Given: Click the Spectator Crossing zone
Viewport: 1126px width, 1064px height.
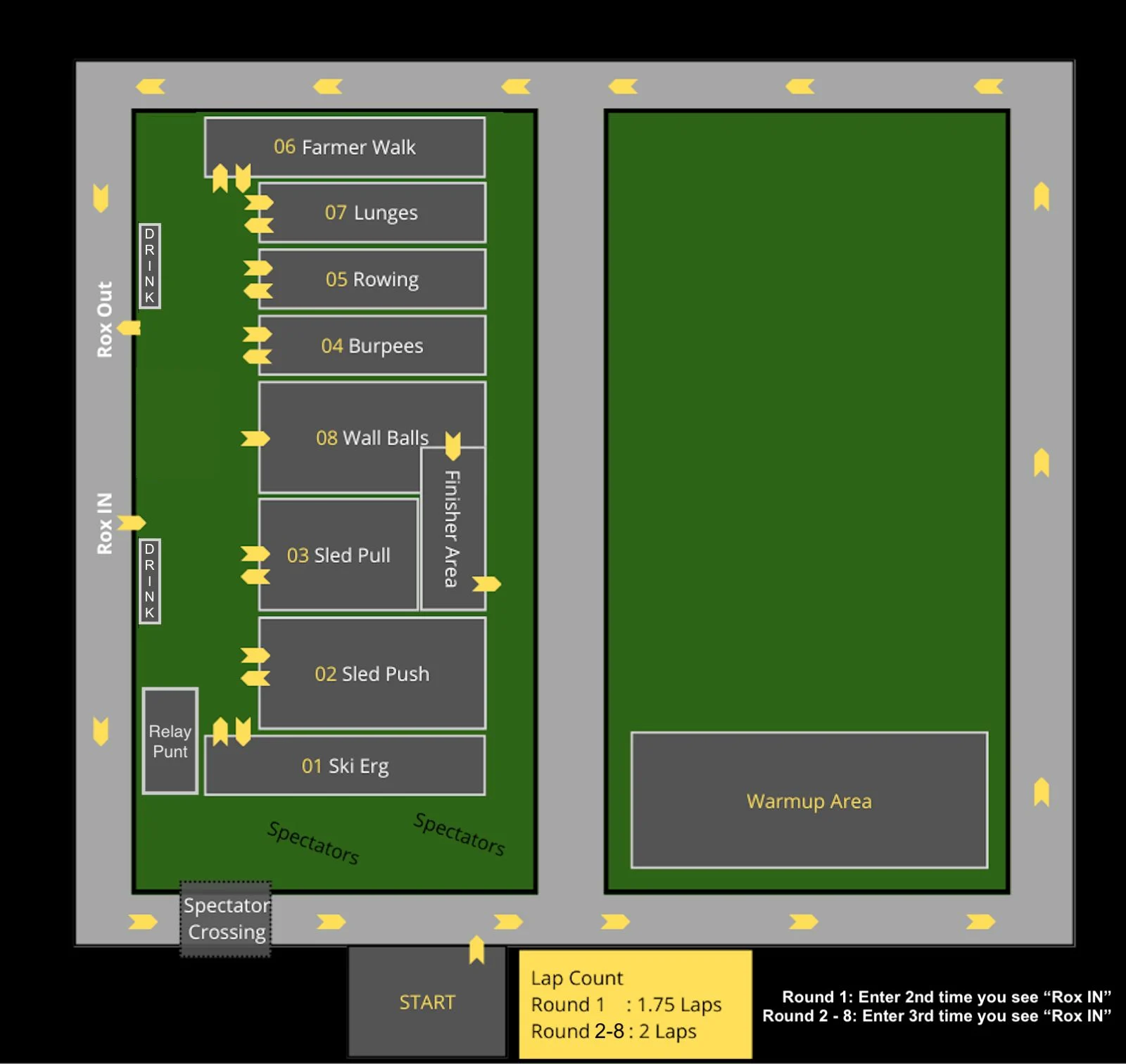Looking at the screenshot, I should 226,918.
